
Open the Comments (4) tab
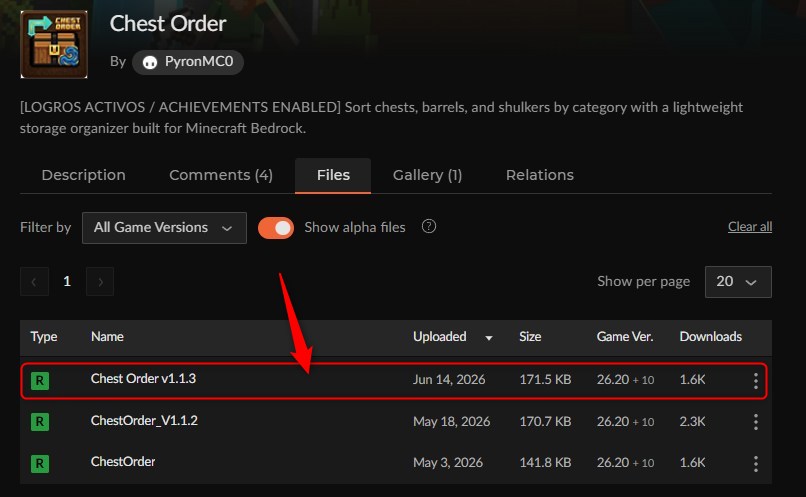pos(221,175)
